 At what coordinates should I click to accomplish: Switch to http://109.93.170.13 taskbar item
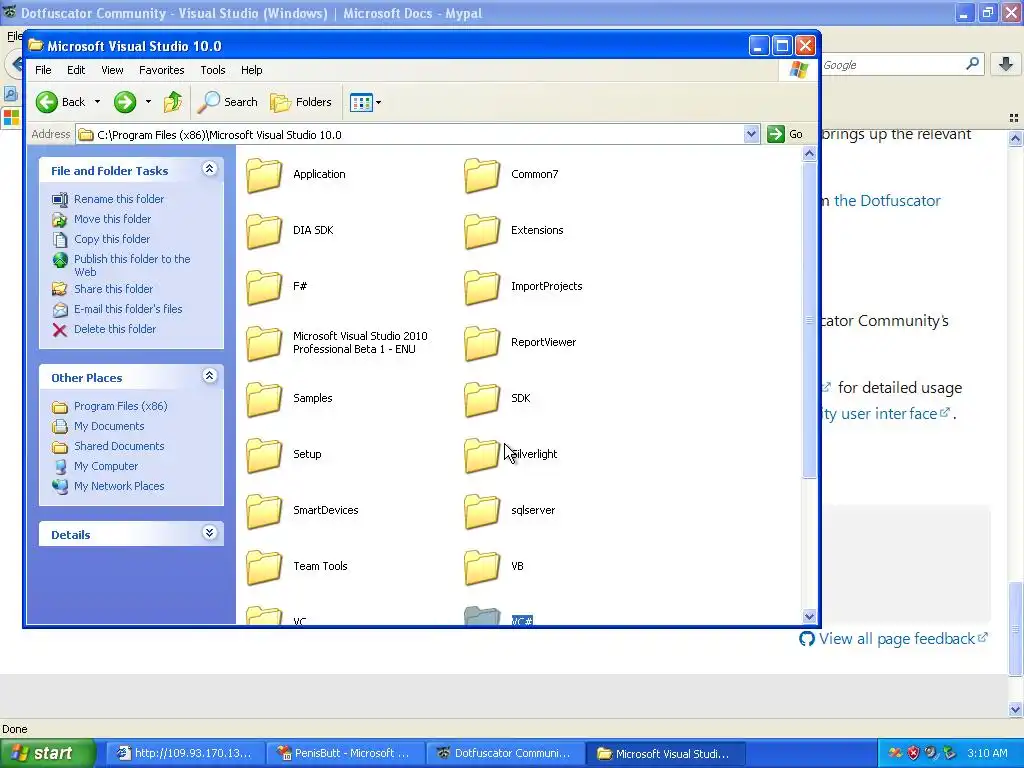(x=185, y=753)
